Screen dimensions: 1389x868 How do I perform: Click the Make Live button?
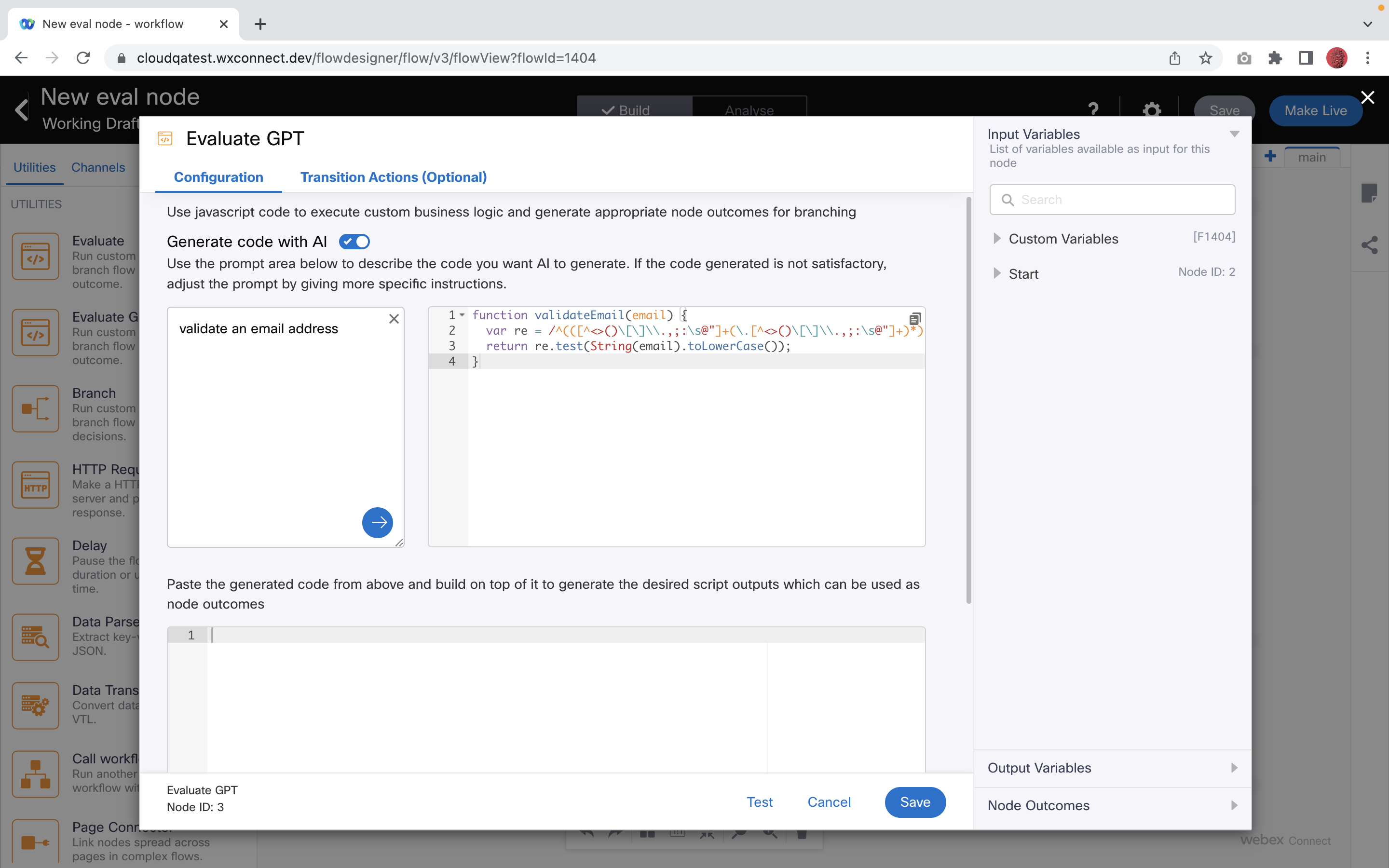(1315, 111)
